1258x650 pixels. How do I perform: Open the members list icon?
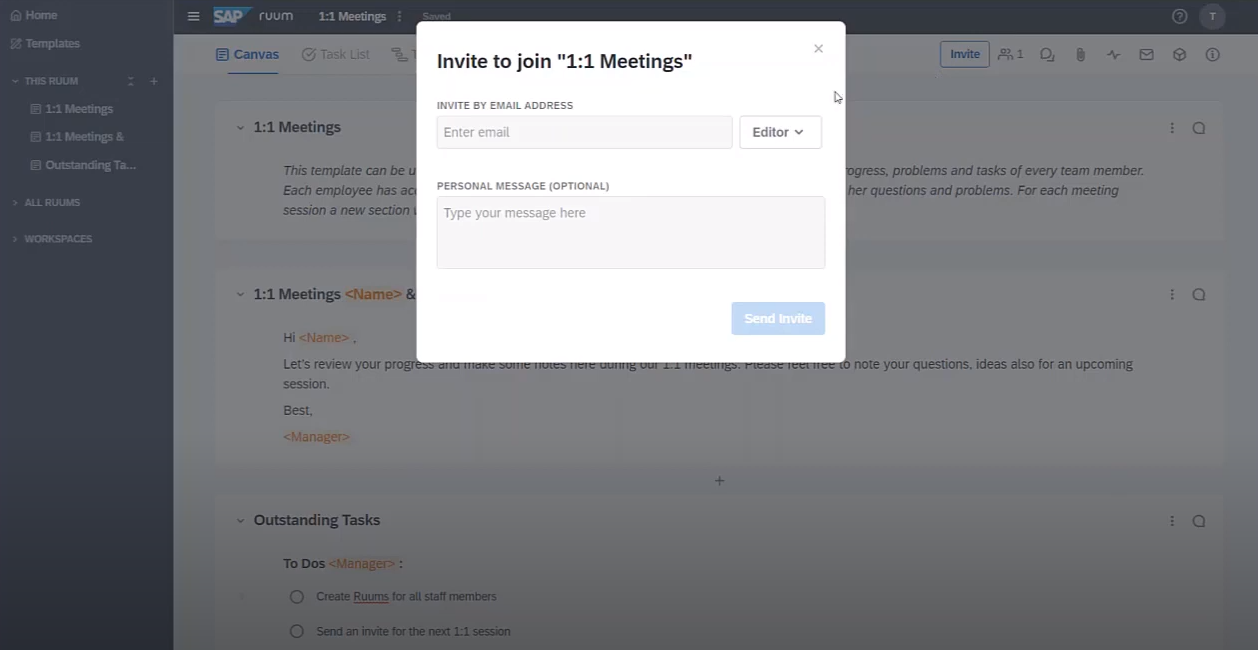tap(1010, 54)
